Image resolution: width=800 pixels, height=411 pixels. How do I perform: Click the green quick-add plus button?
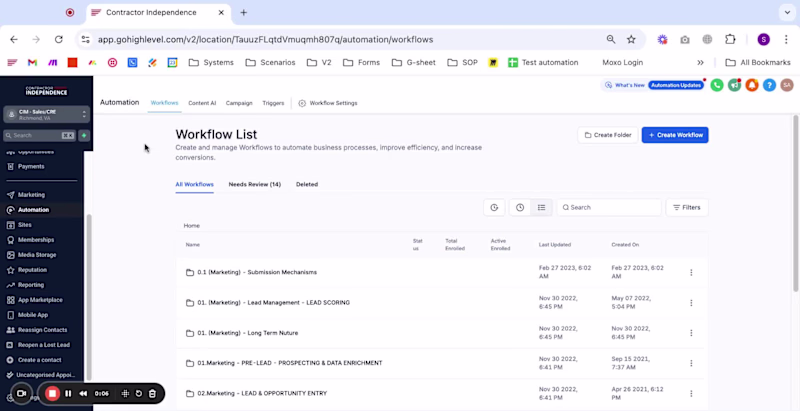84,136
